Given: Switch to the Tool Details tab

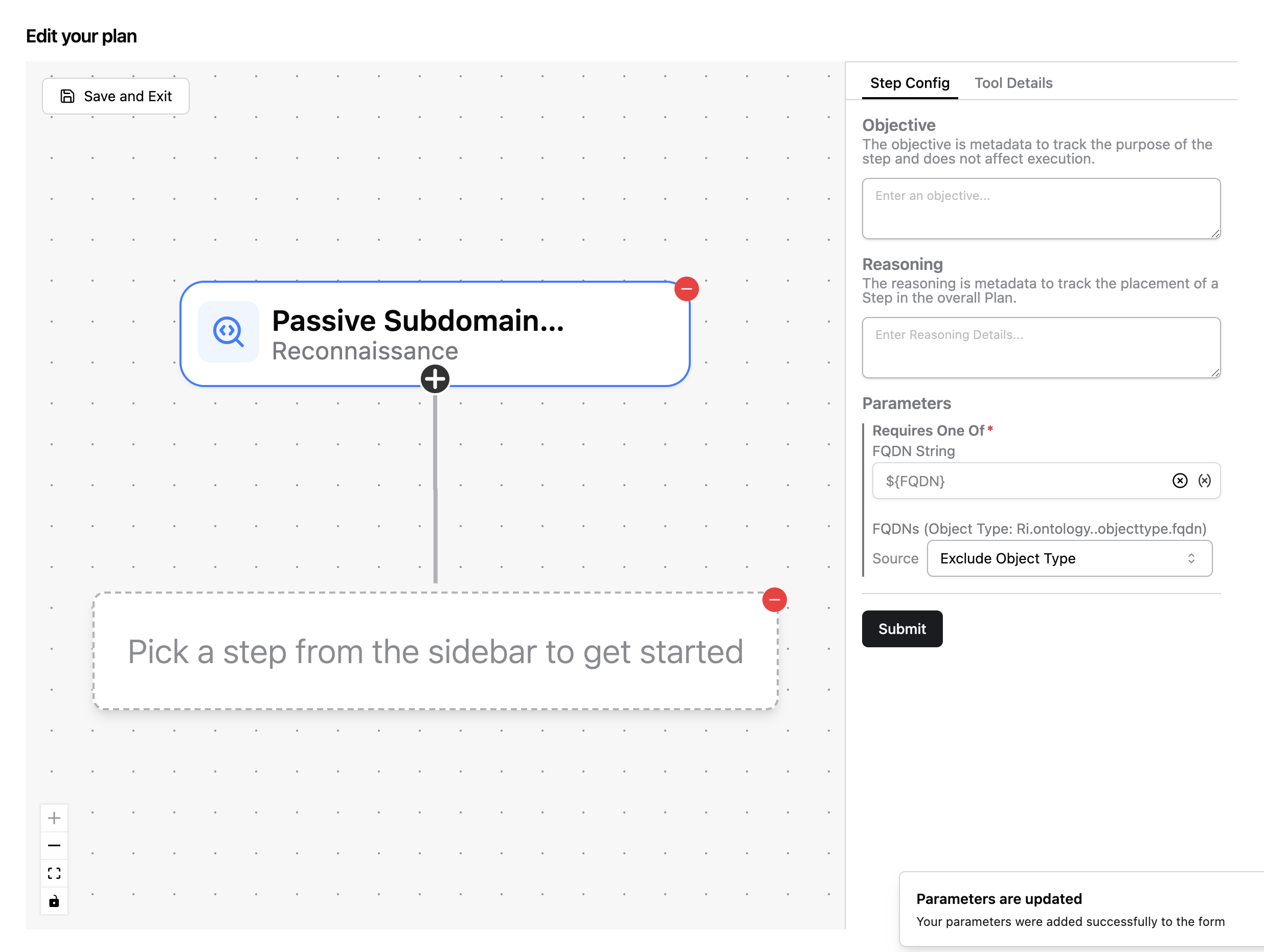Looking at the screenshot, I should (1013, 83).
